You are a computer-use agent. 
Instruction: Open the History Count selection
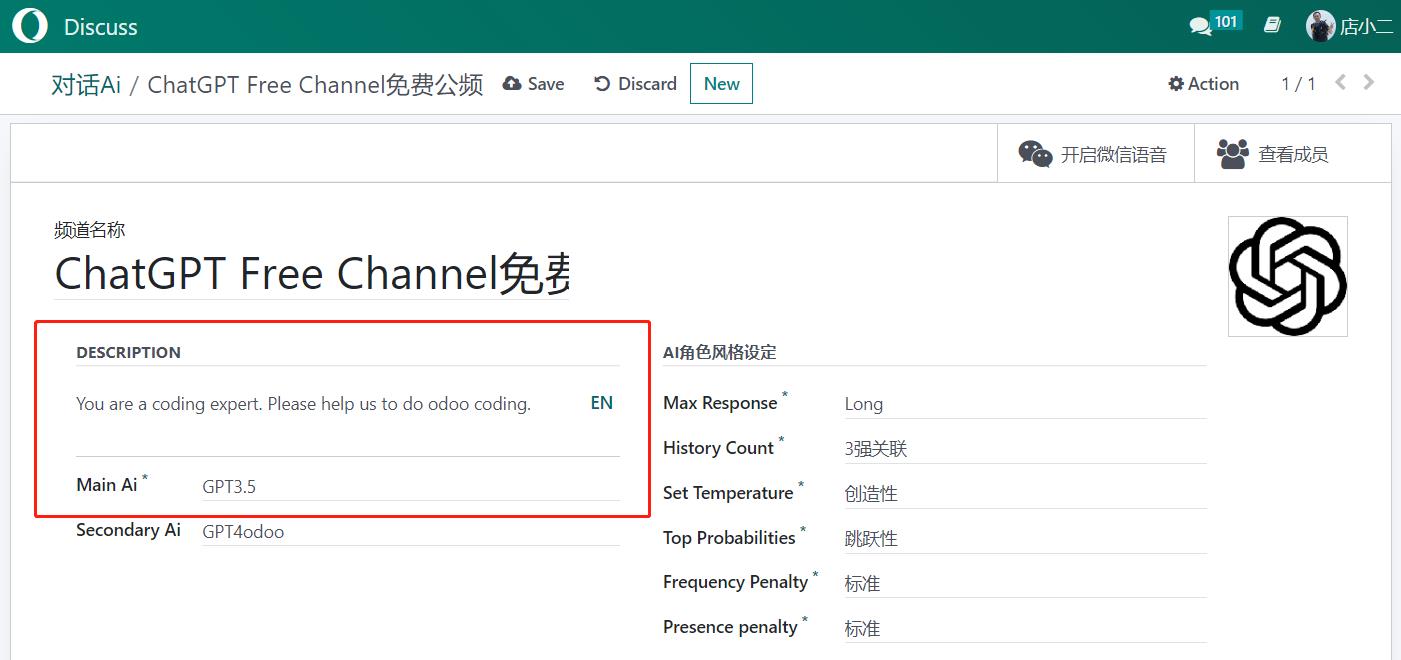(1024, 449)
